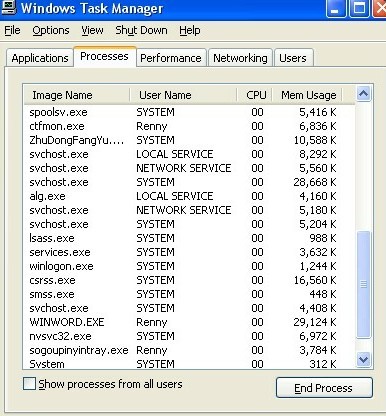
Task: Select the sogoupinyintray.exe process
Action: coord(189,350)
